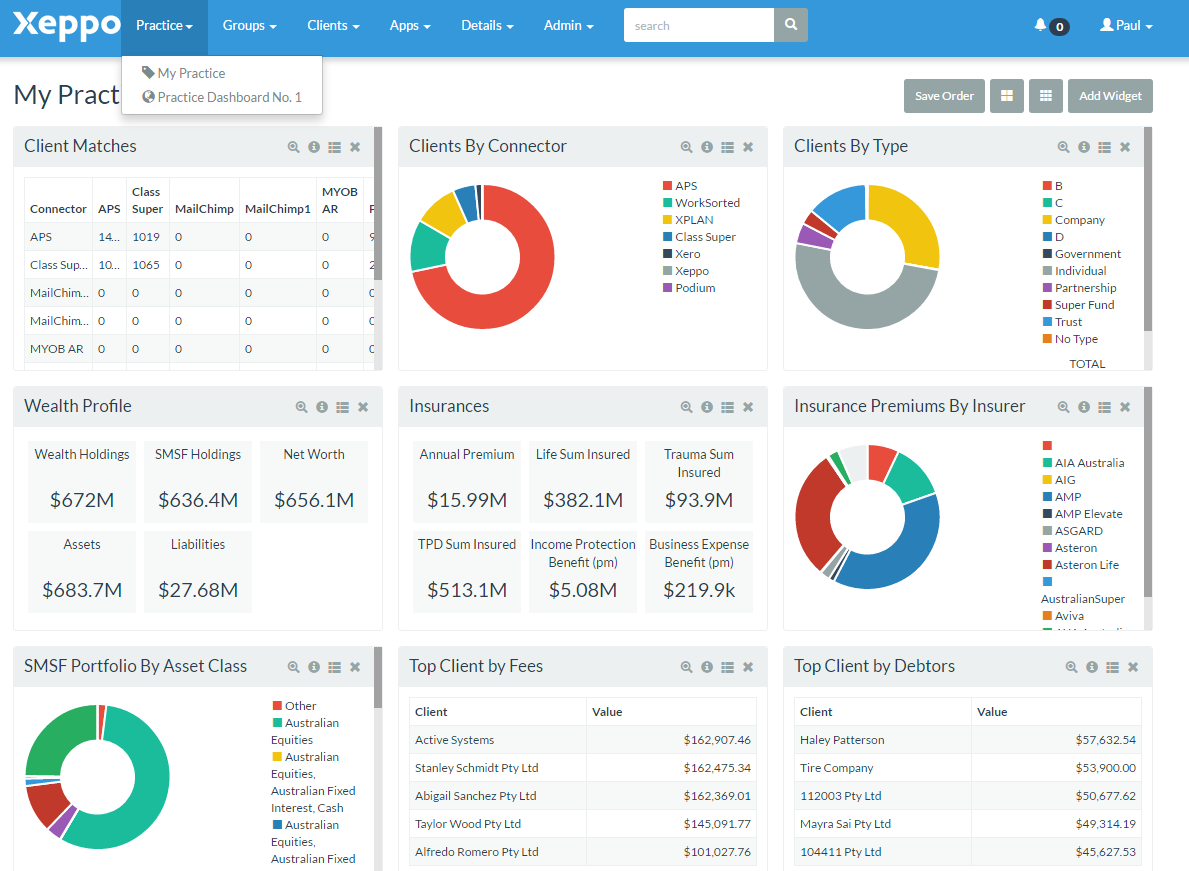Open the Clients dropdown menu
The image size is (1189, 871).
coord(333,26)
